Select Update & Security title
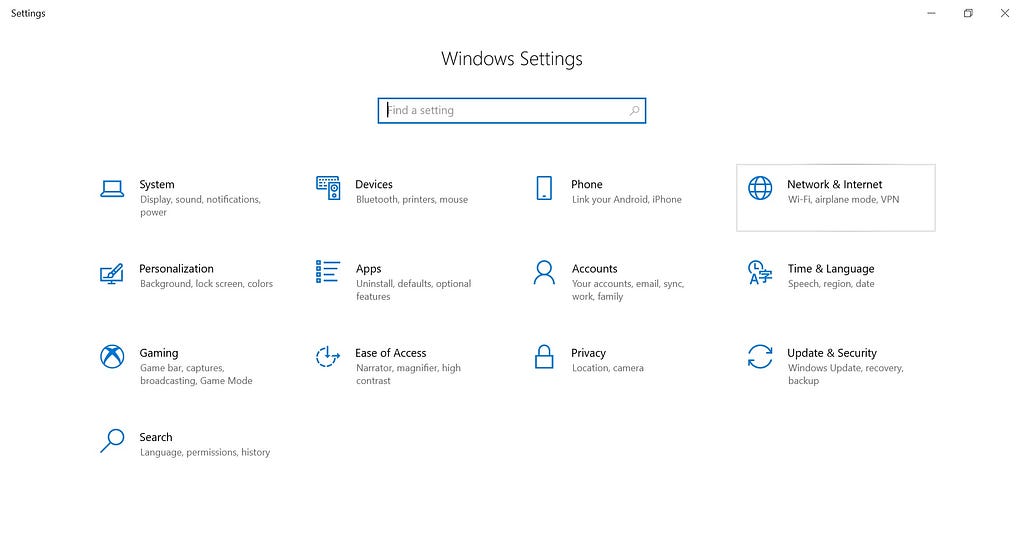 point(832,353)
